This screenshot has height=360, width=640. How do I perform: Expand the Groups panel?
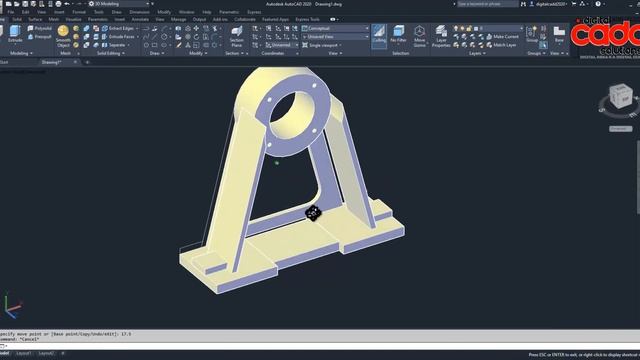pos(536,53)
